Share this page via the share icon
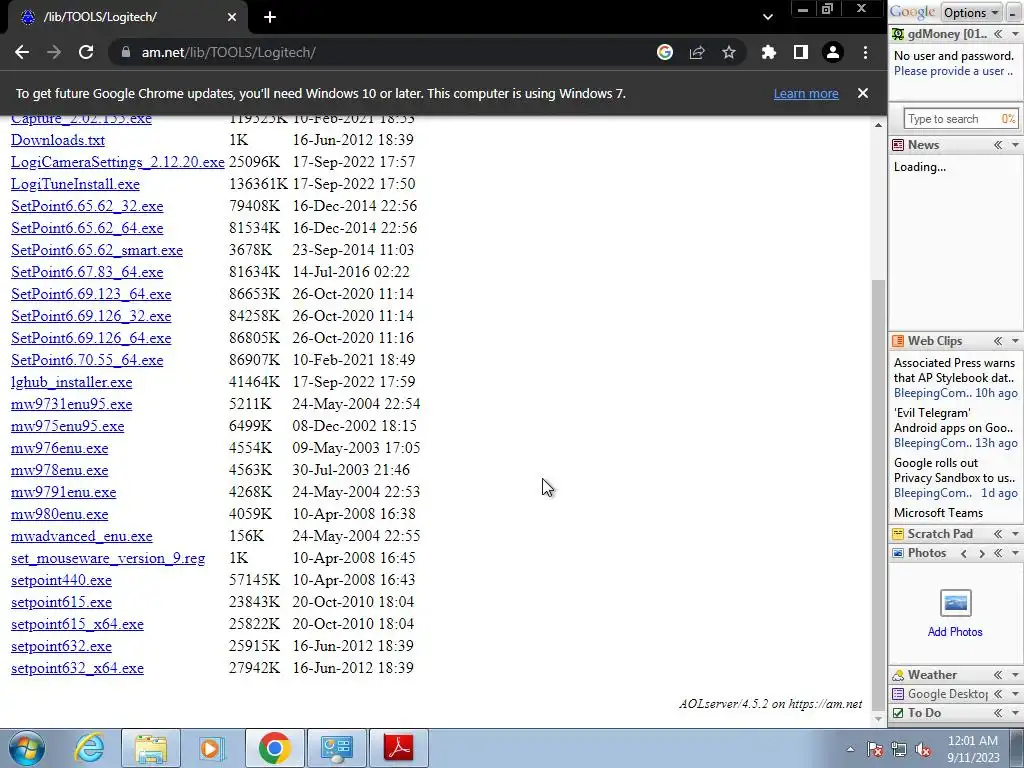The height and width of the screenshot is (768, 1024). (697, 52)
